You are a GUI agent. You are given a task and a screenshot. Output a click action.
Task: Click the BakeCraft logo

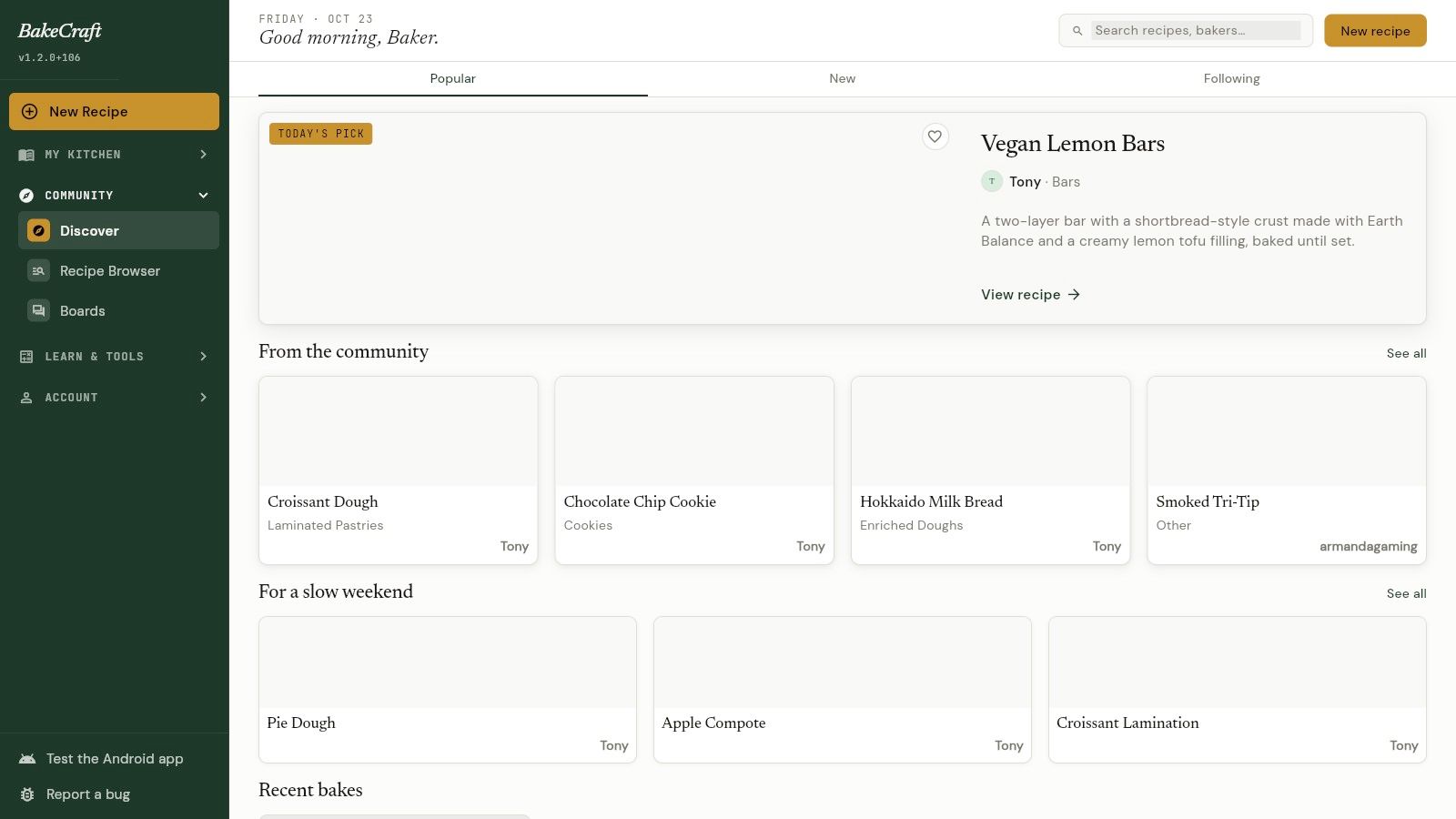(60, 31)
